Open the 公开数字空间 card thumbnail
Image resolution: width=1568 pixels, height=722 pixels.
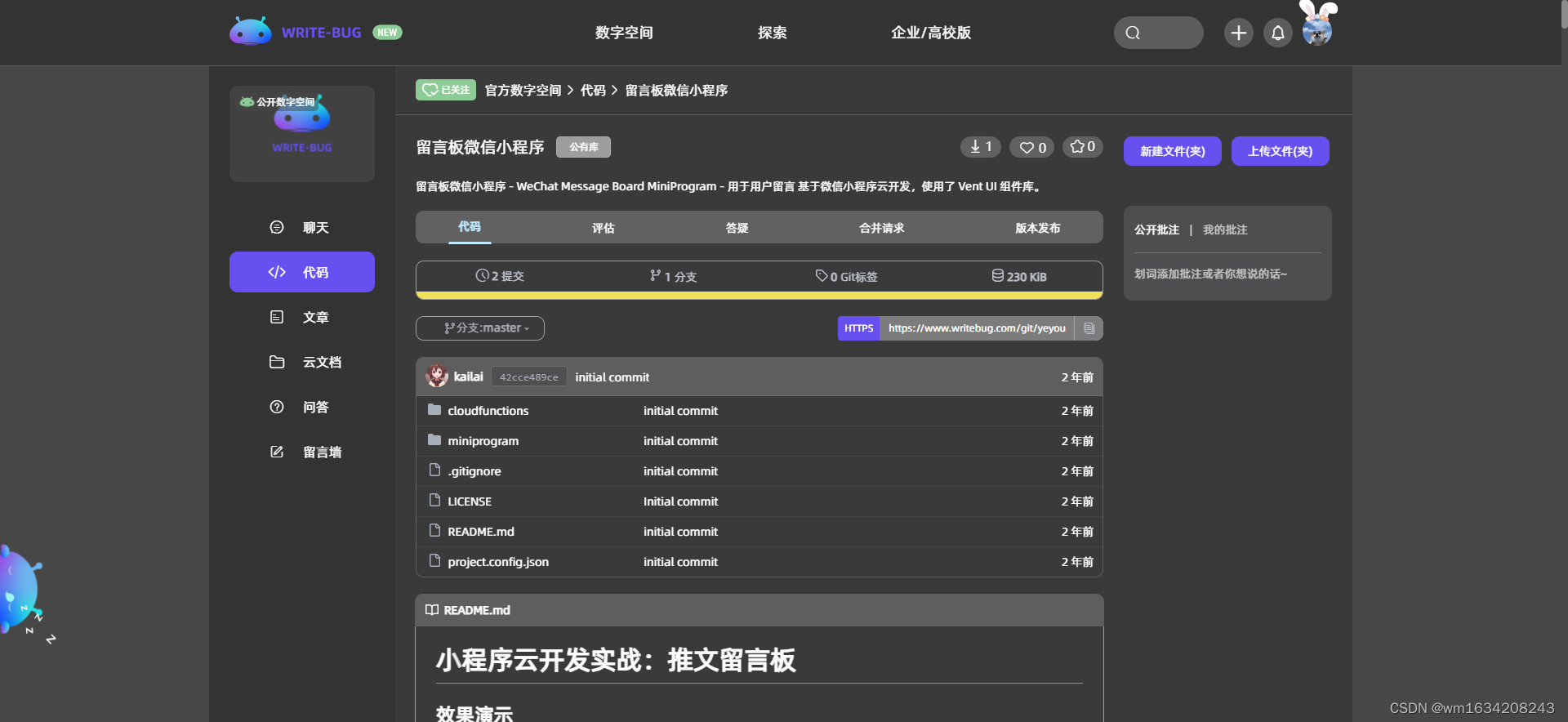click(302, 134)
